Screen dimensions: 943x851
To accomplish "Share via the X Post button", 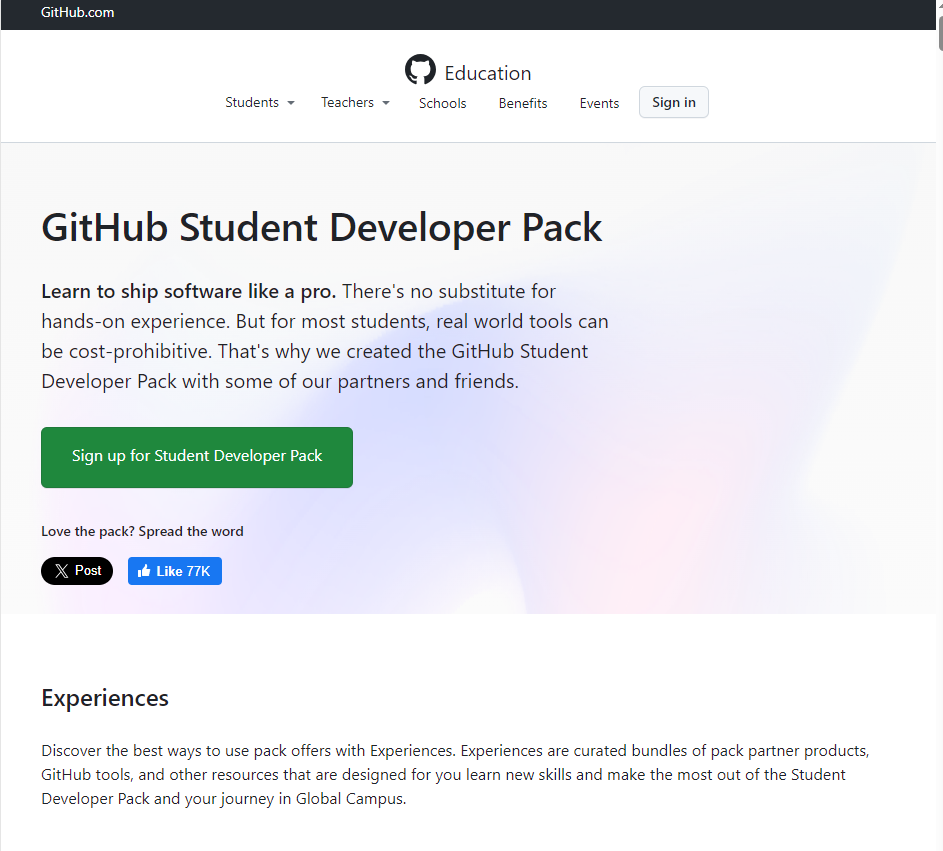I will point(77,571).
